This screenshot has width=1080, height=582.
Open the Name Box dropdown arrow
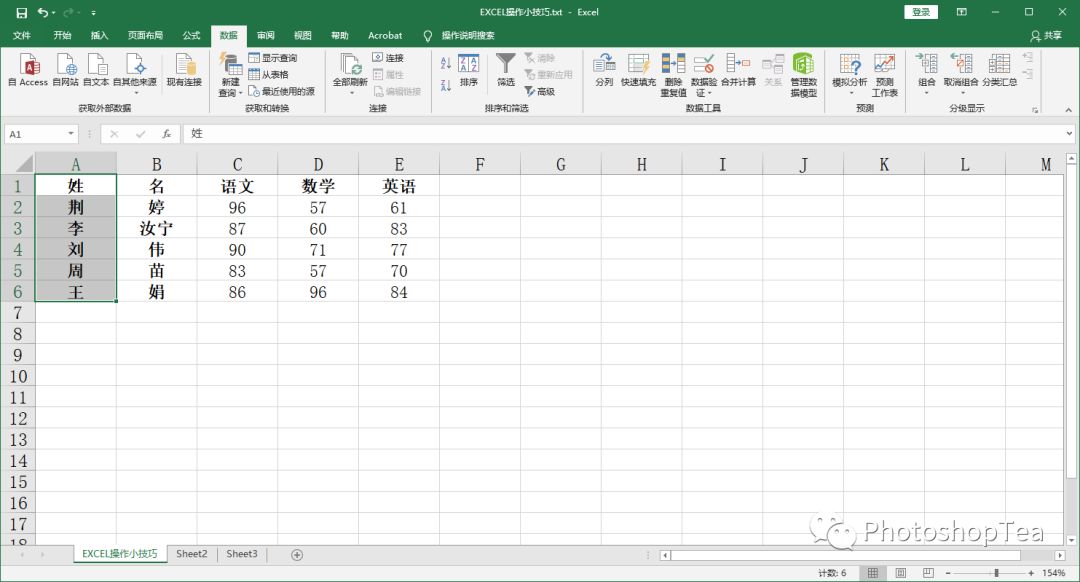click(70, 134)
